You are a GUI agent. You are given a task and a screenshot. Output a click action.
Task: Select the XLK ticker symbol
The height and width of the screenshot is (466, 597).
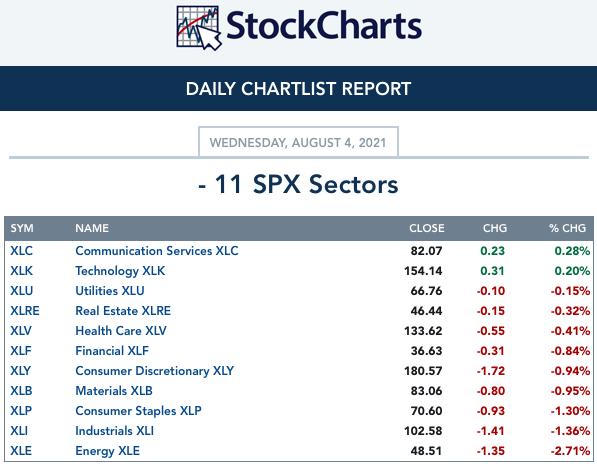[21, 271]
